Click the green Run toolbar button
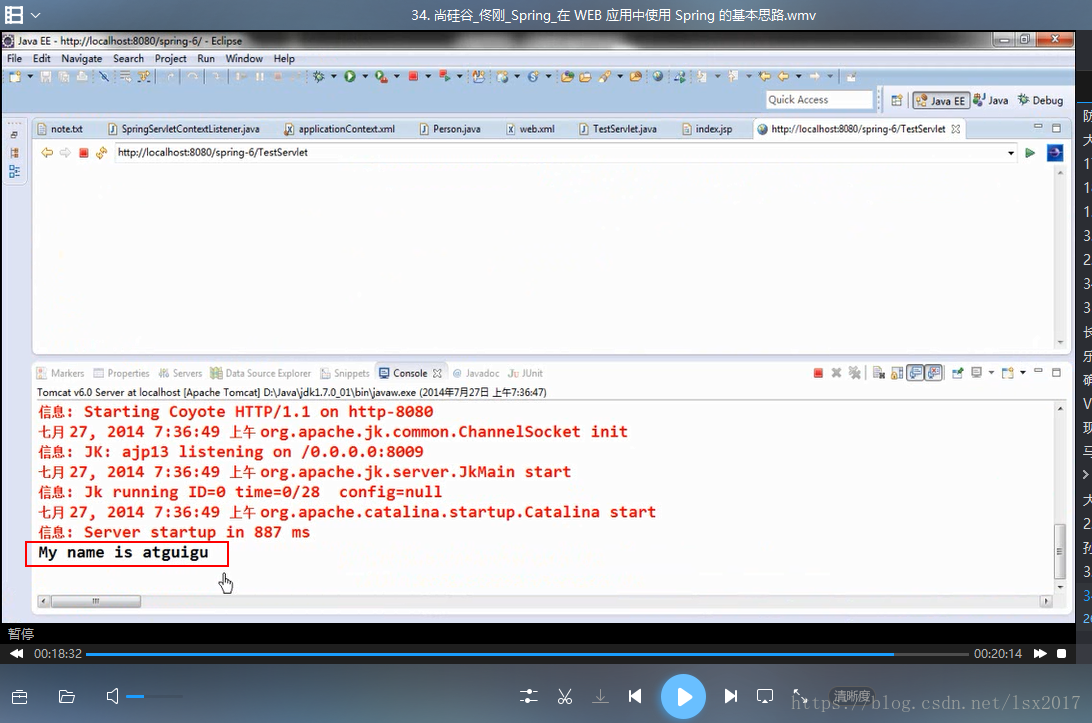1092x723 pixels. [350, 77]
